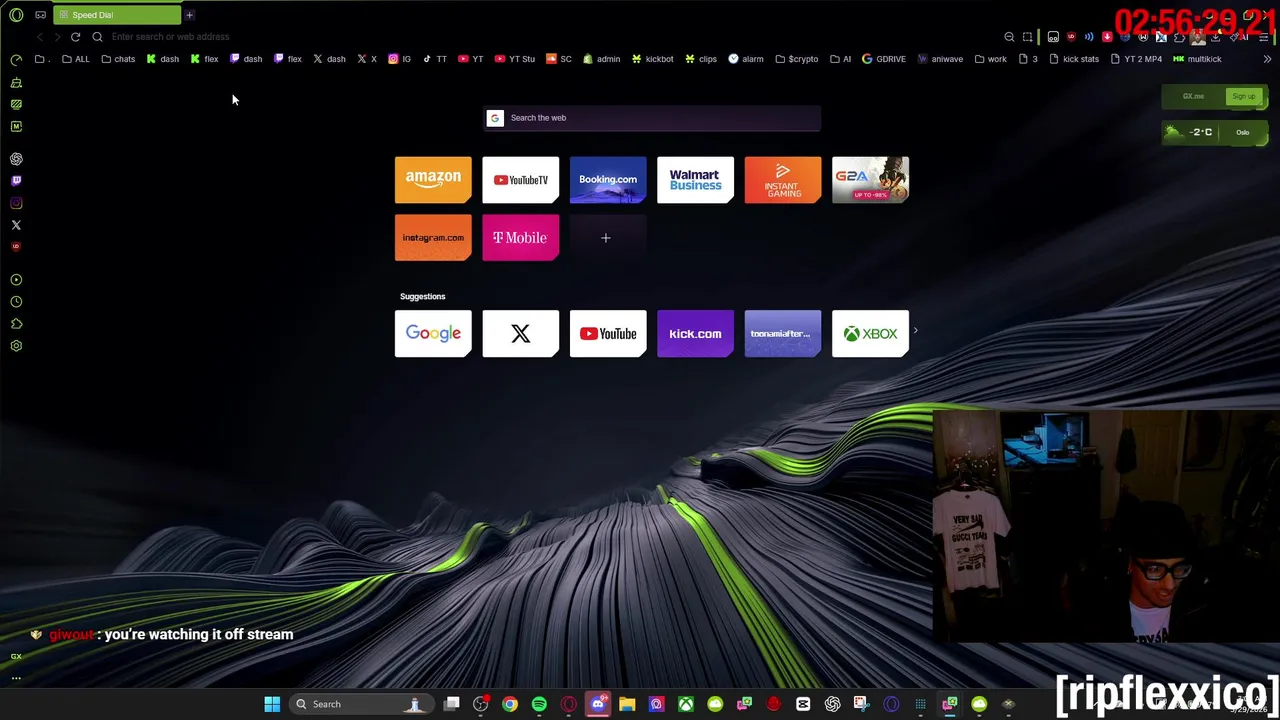Image resolution: width=1280 pixels, height=720 pixels.
Task: Add a new speed dial site
Action: click(606, 238)
